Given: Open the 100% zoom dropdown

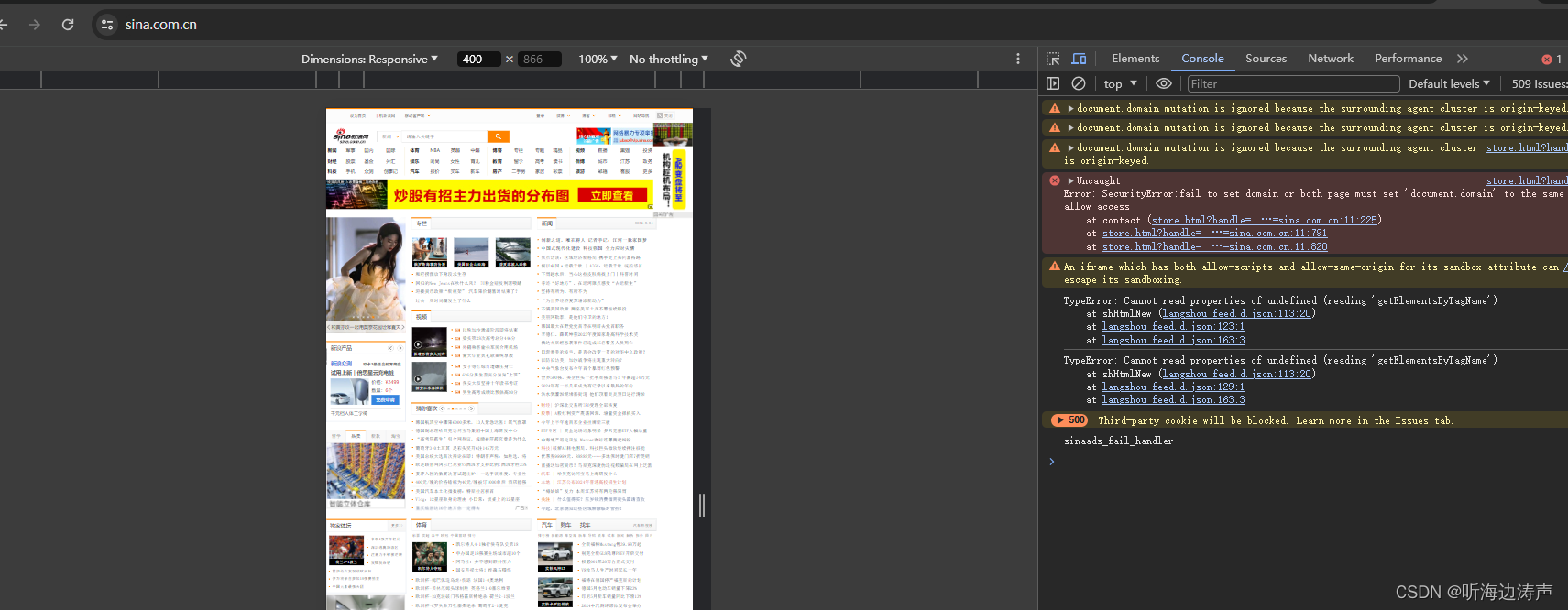Looking at the screenshot, I should [598, 59].
